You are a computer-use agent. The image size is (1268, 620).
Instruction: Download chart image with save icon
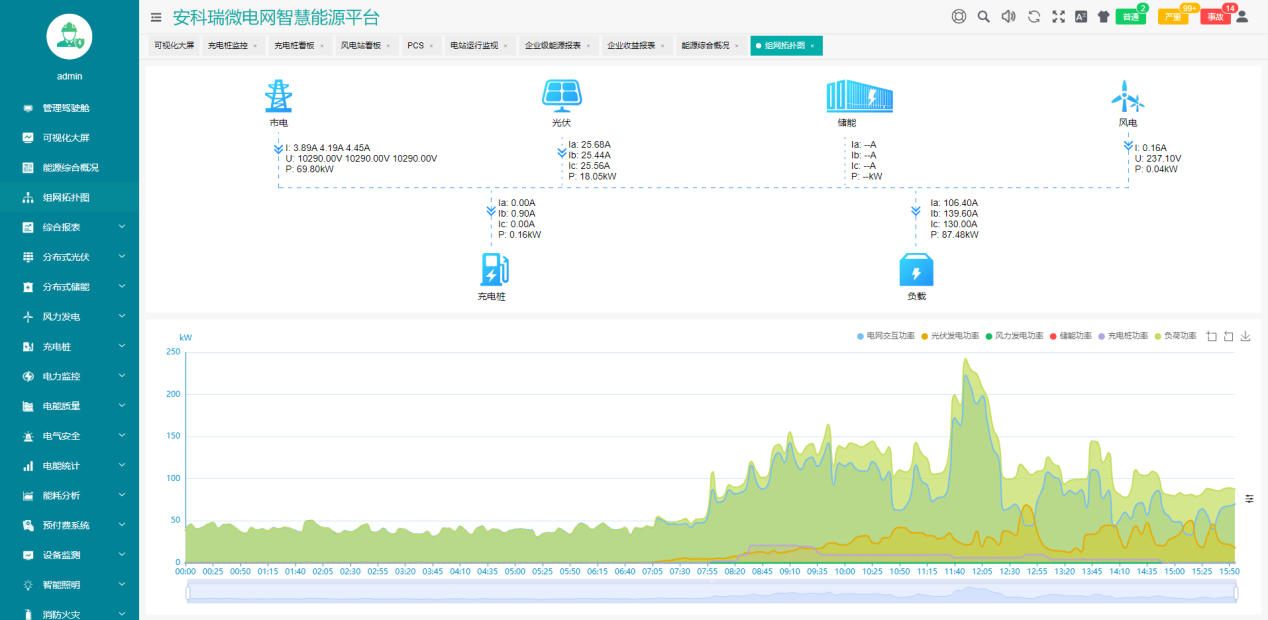[x=1245, y=336]
